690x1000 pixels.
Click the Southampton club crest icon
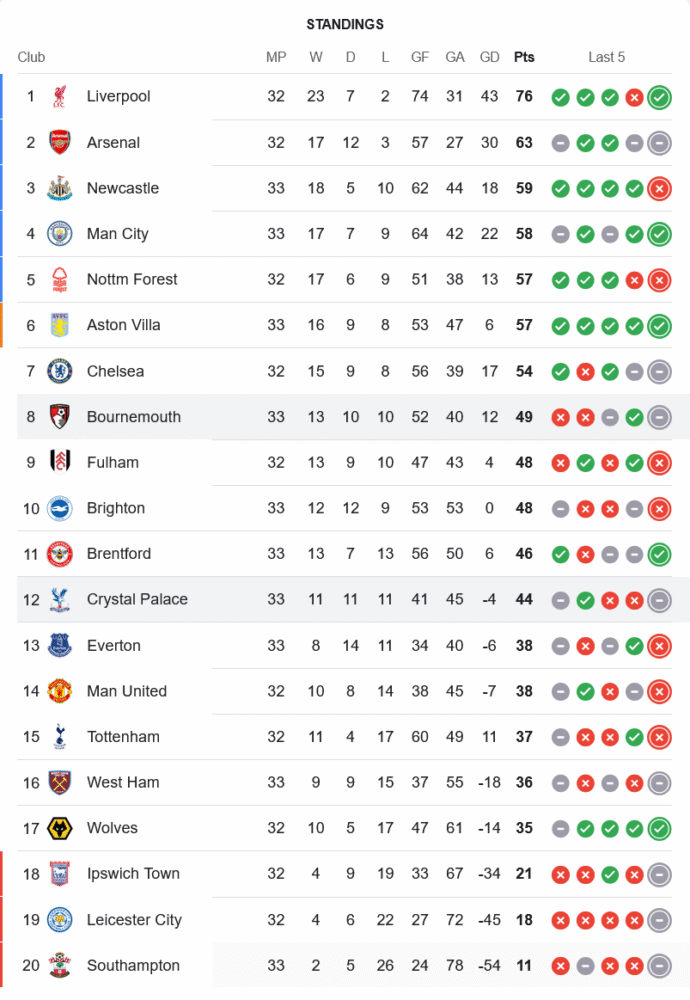(60, 966)
